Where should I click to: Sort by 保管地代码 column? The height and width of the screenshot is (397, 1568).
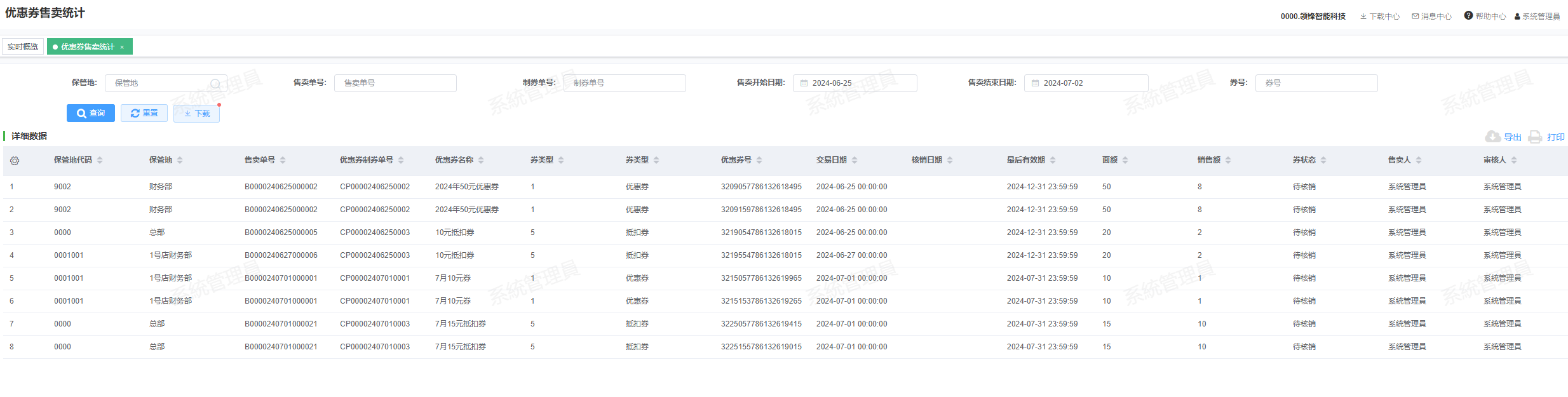point(100,160)
